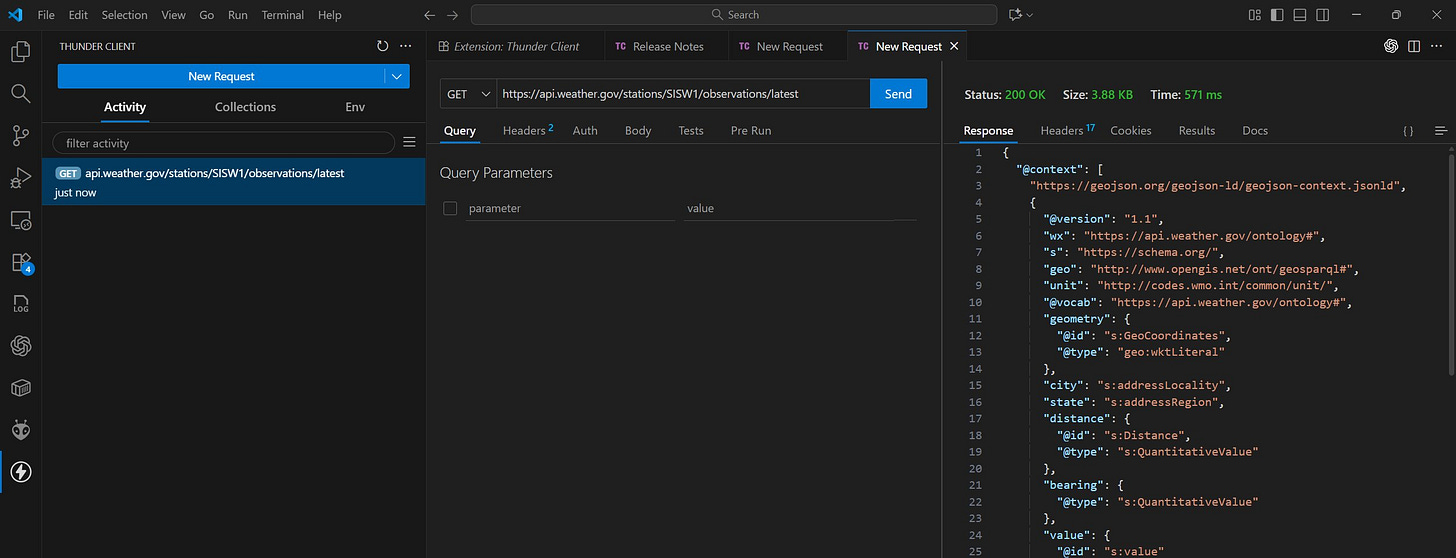
Task: Click the filter activity search box
Action: pos(223,143)
